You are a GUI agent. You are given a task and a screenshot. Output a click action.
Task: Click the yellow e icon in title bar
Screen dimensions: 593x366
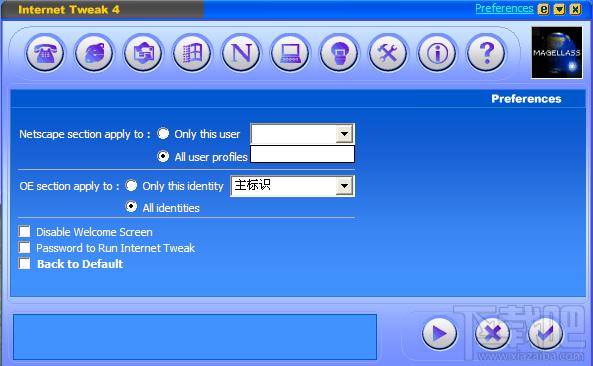(x=543, y=9)
